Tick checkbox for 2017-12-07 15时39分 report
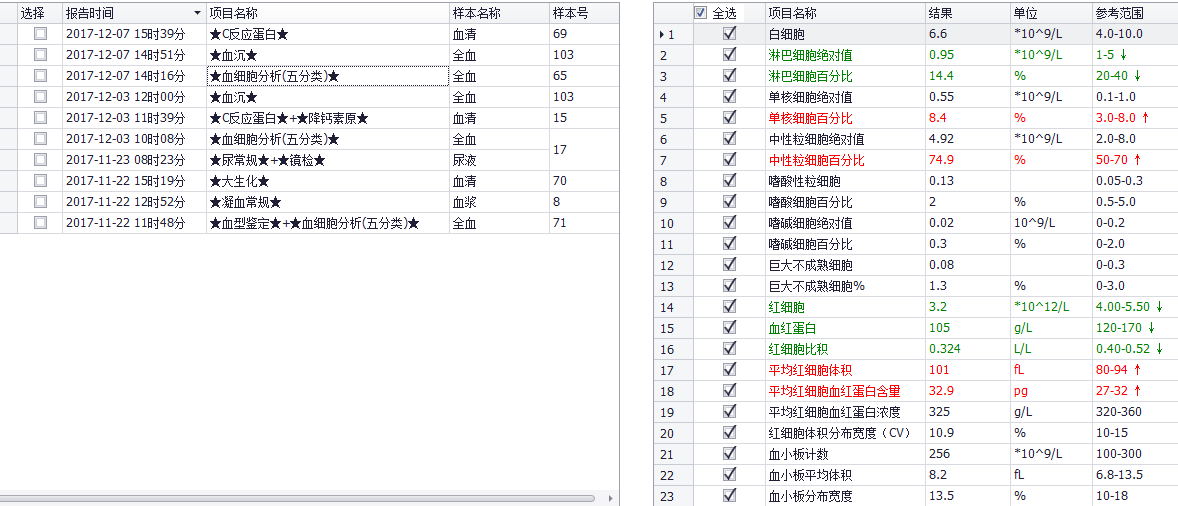This screenshot has height=506, width=1178. (x=40, y=34)
